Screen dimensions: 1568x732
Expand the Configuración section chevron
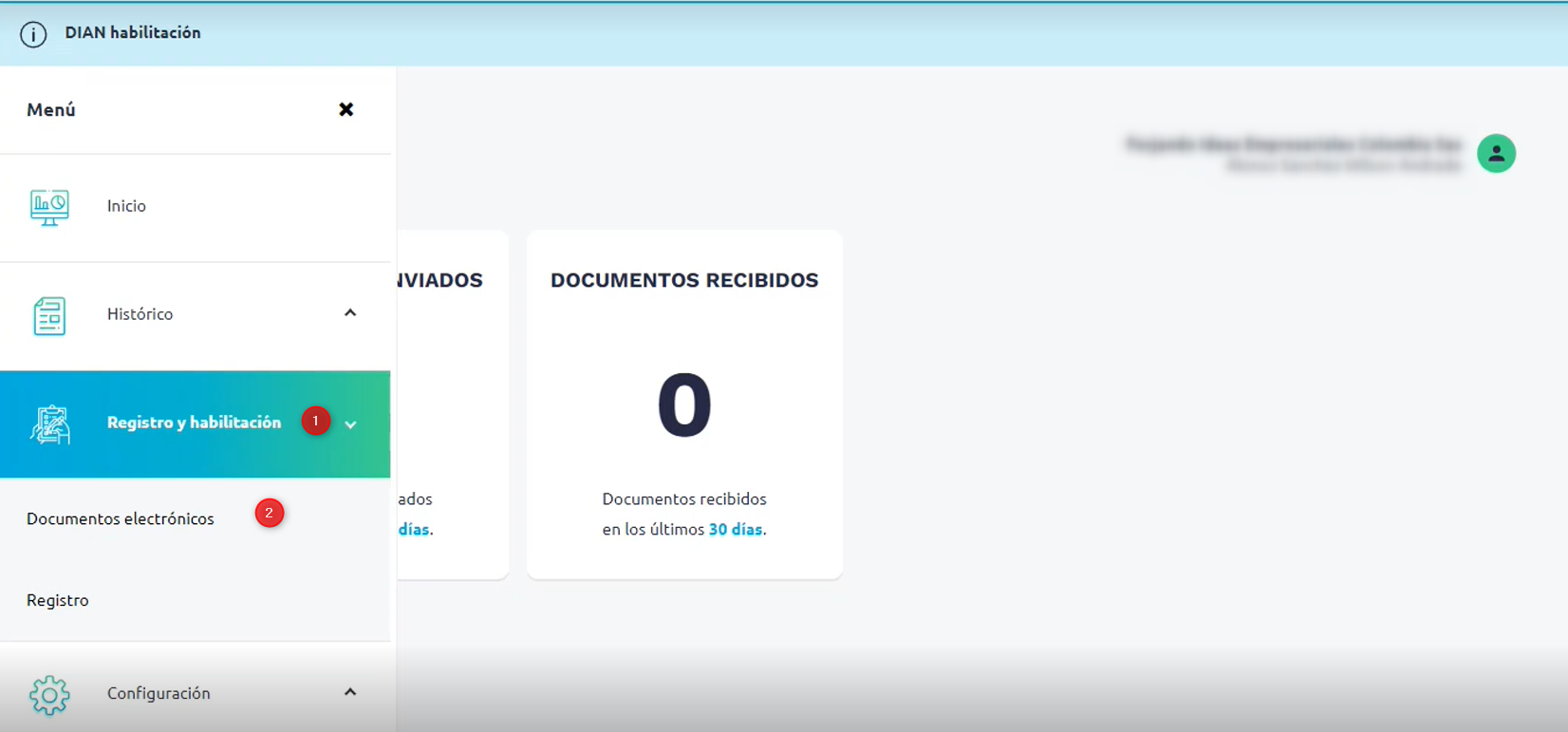coord(350,692)
